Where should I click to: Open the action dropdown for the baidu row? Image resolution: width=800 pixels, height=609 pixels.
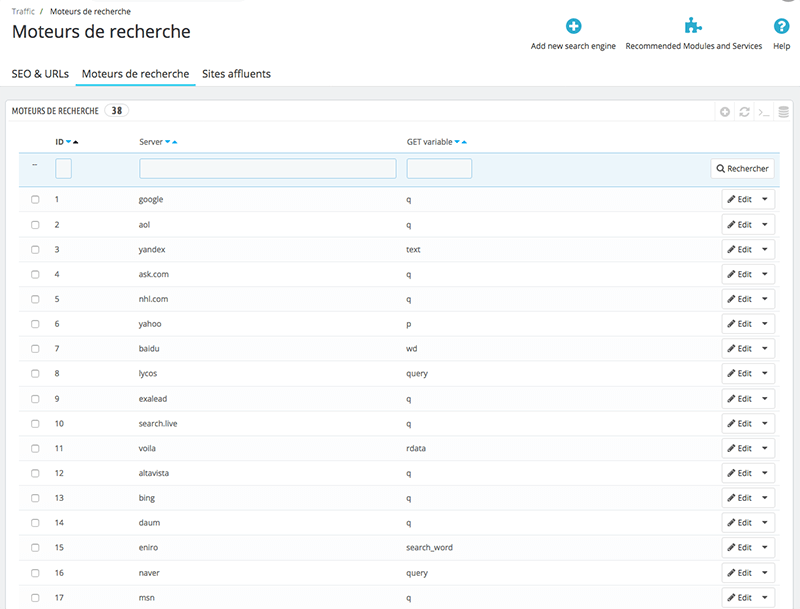pos(765,349)
